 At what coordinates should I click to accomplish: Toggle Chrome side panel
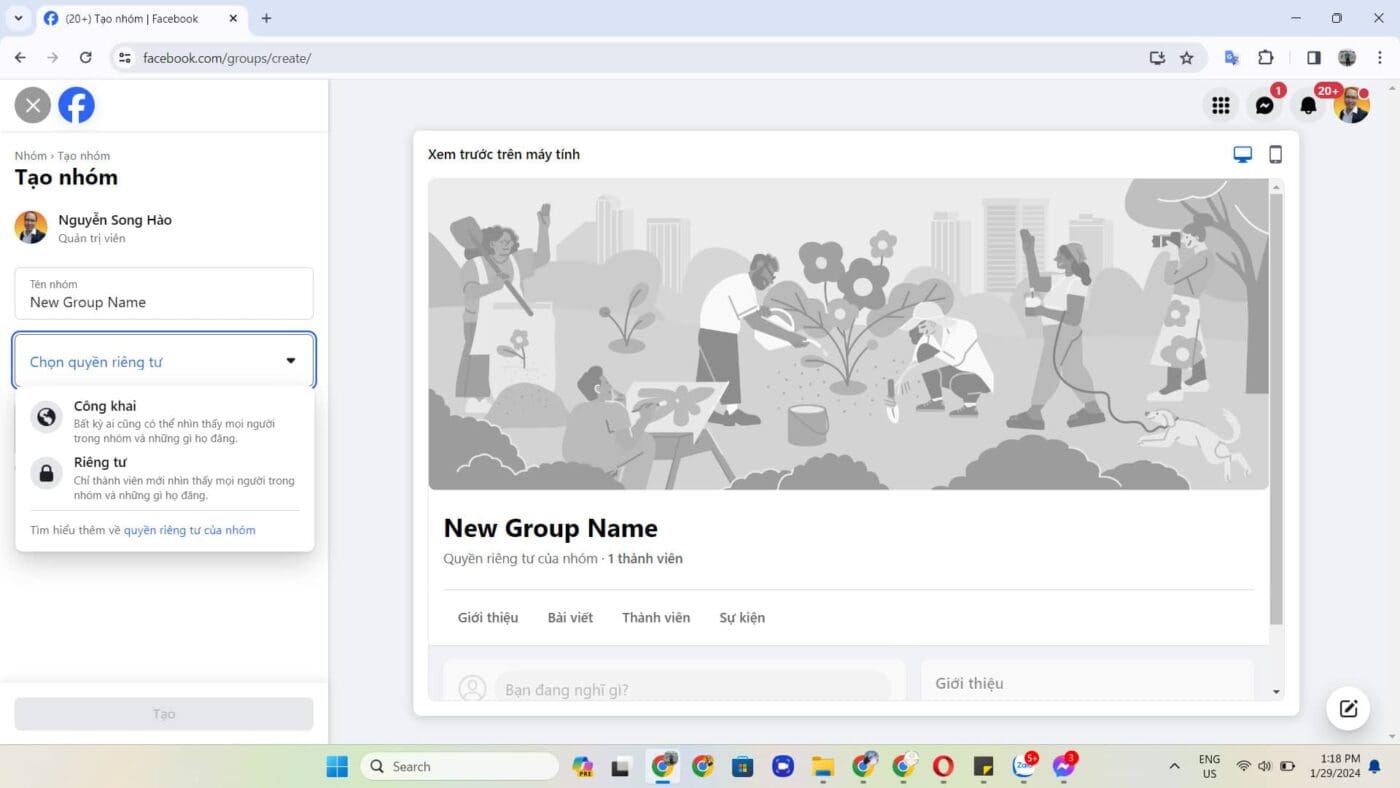coord(1313,58)
